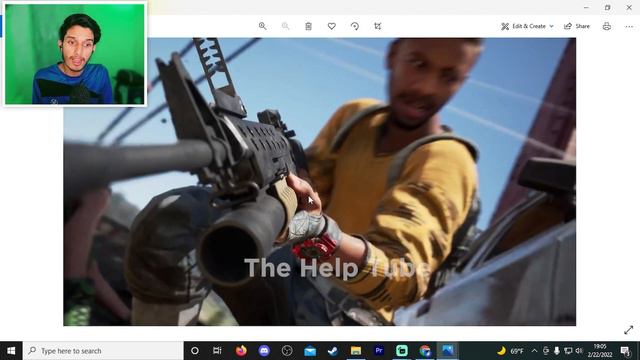Enter full screen with the expand arrows
This screenshot has height=360, width=640.
tap(629, 330)
